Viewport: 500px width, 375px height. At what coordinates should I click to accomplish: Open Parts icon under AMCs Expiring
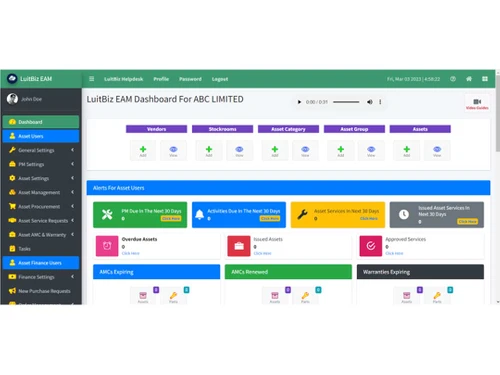[173, 296]
